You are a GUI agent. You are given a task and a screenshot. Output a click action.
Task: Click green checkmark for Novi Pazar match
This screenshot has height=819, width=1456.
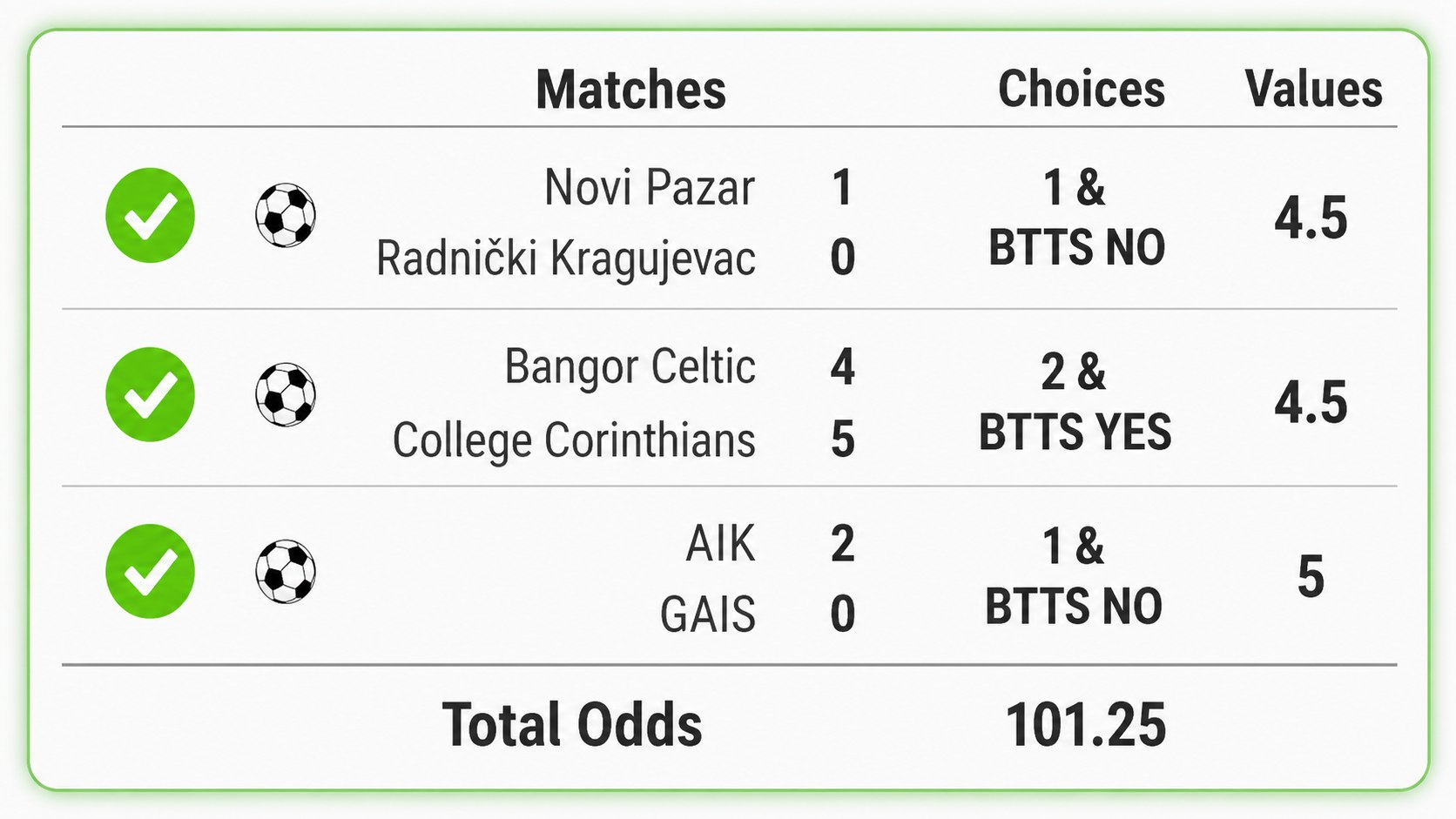(150, 215)
